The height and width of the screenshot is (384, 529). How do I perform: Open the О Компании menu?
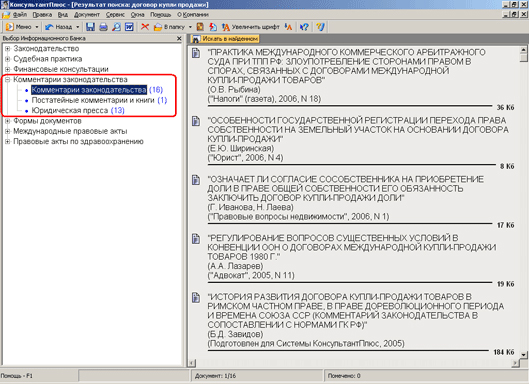pos(193,15)
